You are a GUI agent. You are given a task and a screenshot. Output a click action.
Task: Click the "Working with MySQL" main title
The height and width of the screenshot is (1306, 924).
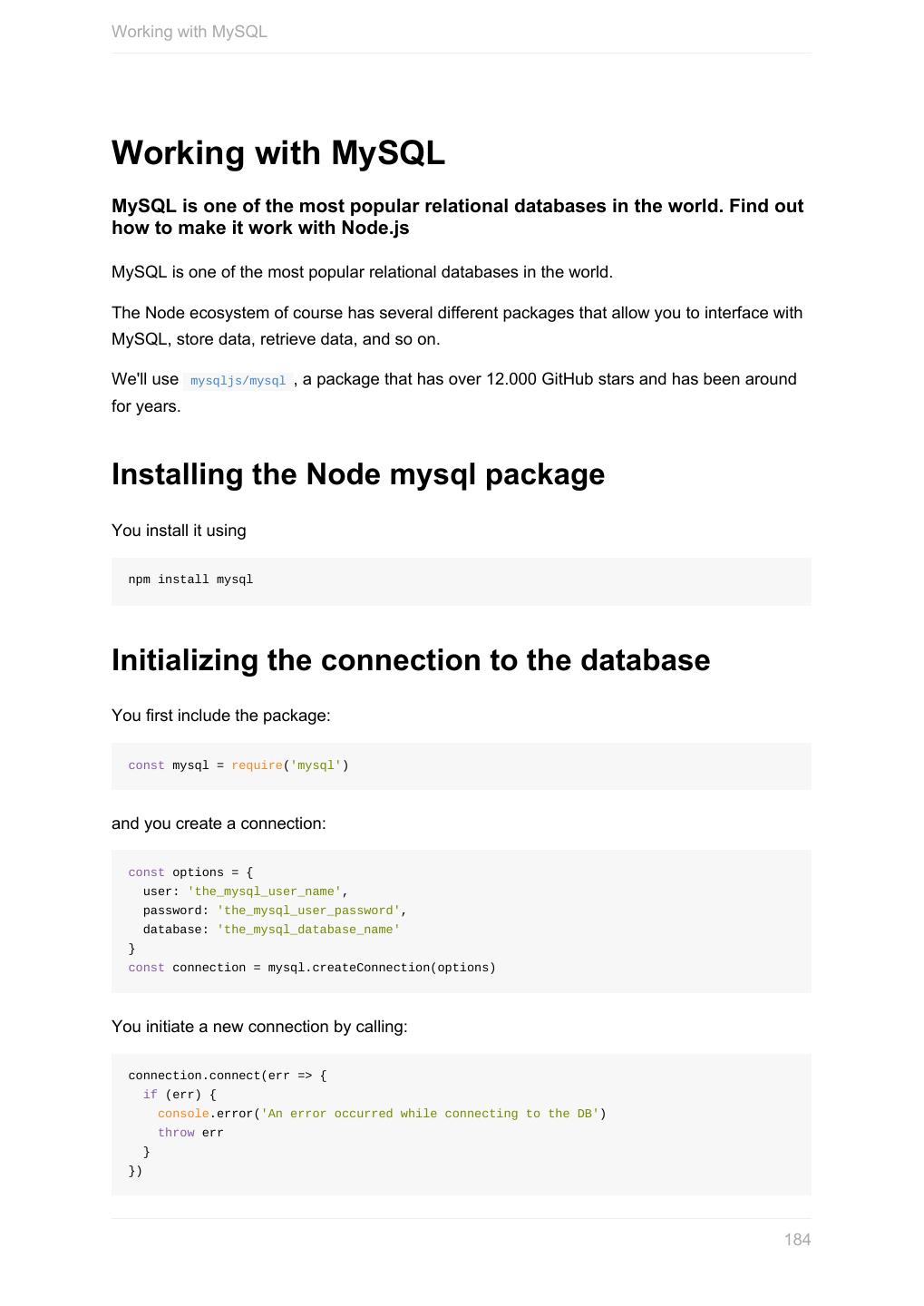point(278,152)
